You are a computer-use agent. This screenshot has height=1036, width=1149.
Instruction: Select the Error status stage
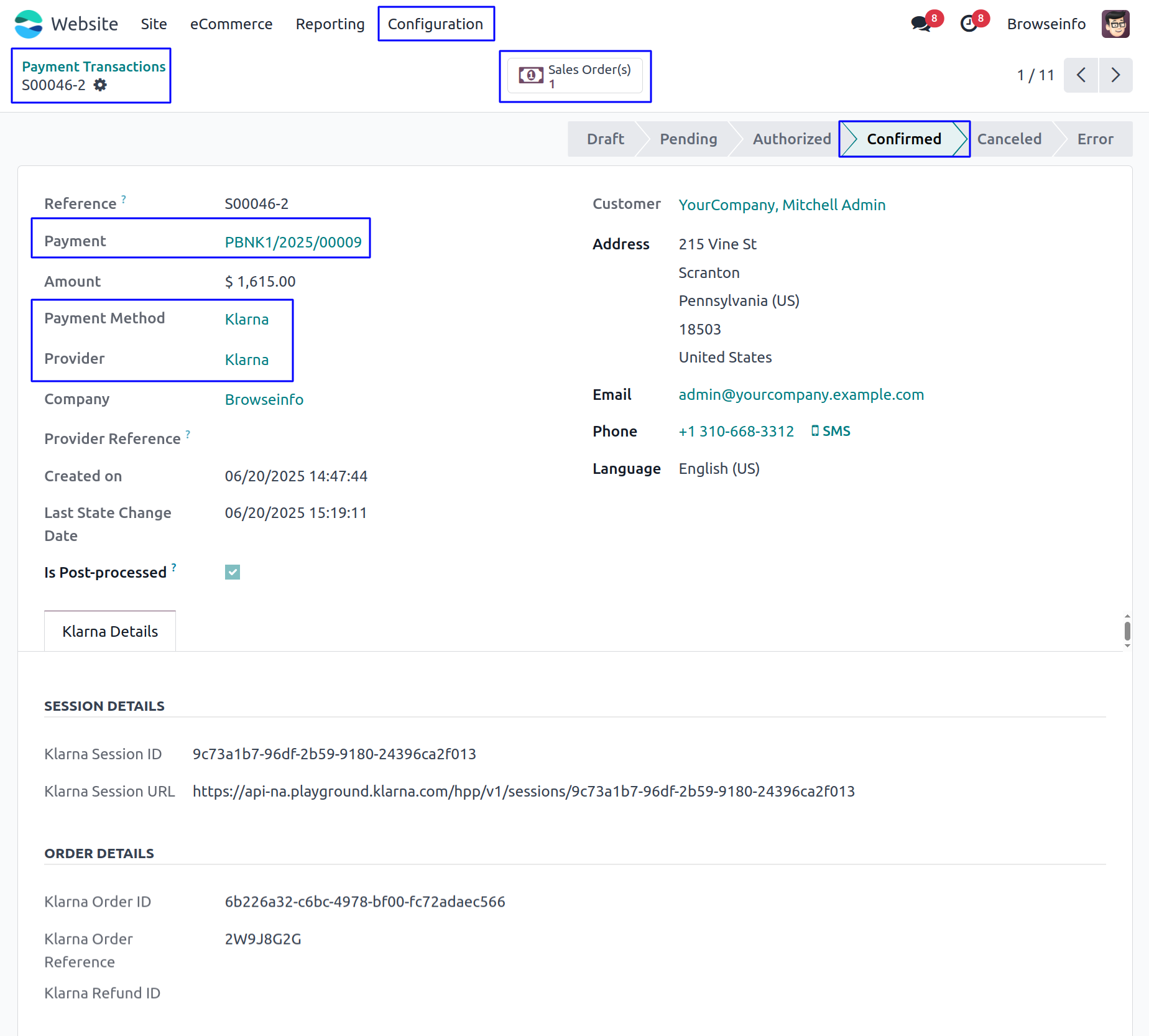pos(1095,139)
